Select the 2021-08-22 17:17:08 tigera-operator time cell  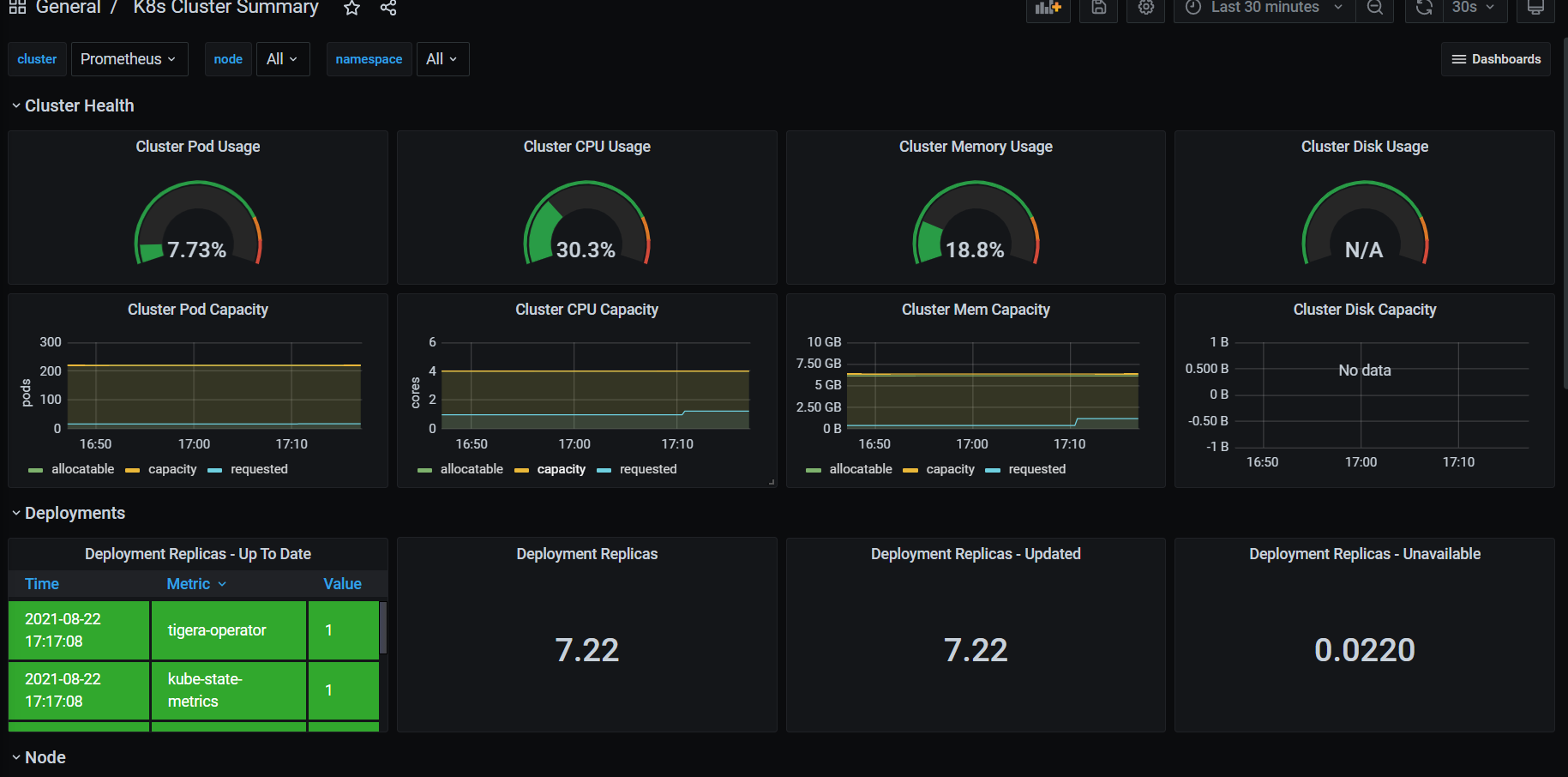pos(79,630)
